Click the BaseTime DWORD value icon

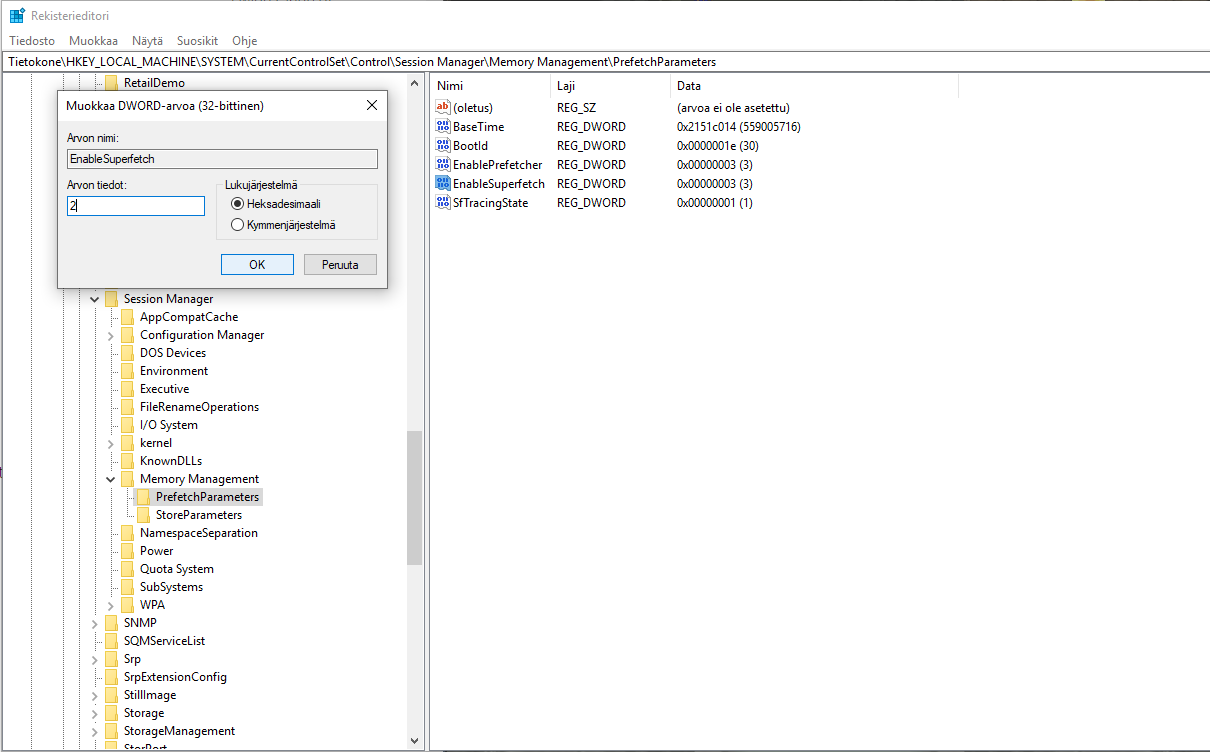click(444, 127)
